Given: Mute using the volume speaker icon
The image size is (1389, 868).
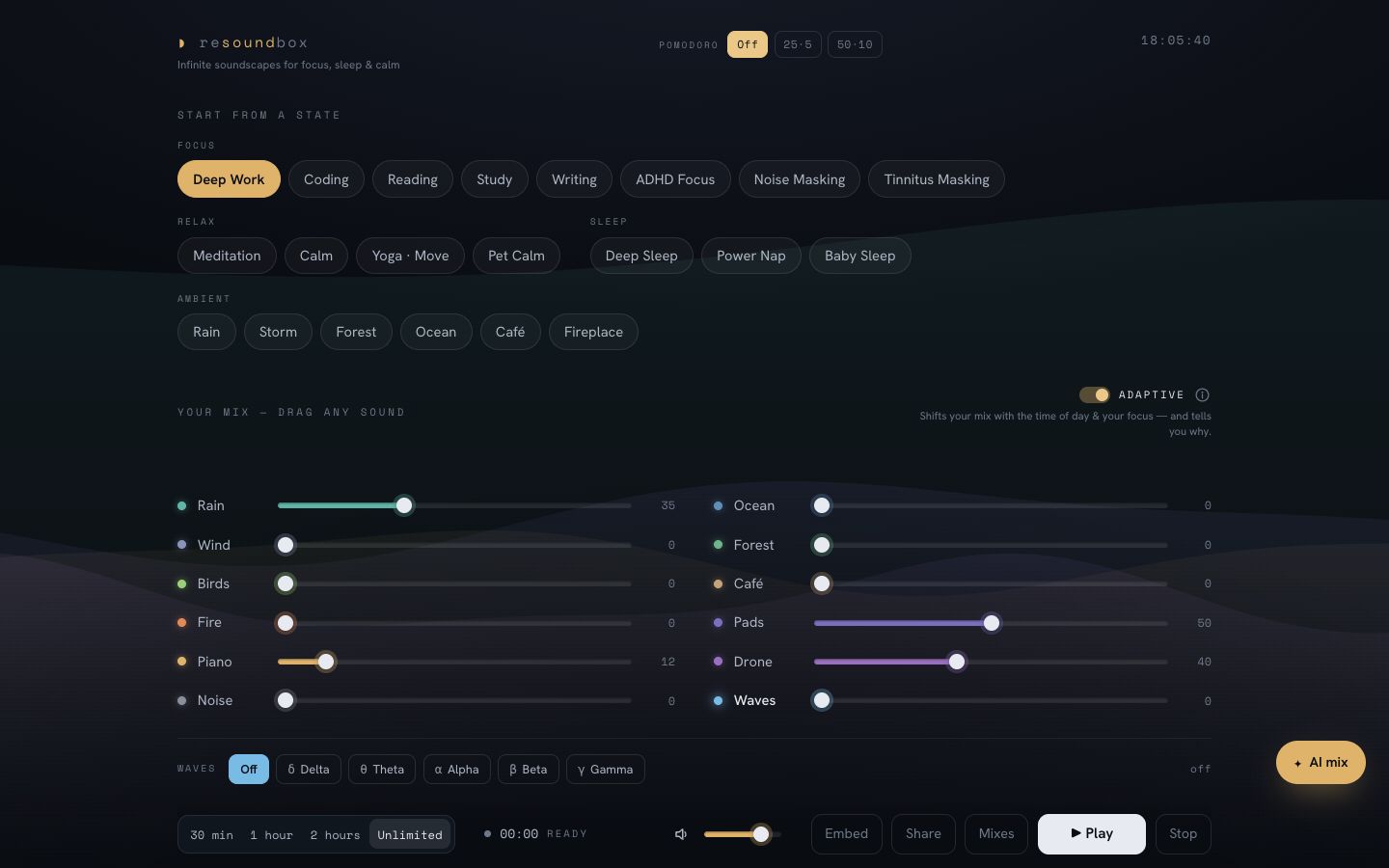Looking at the screenshot, I should click(681, 834).
